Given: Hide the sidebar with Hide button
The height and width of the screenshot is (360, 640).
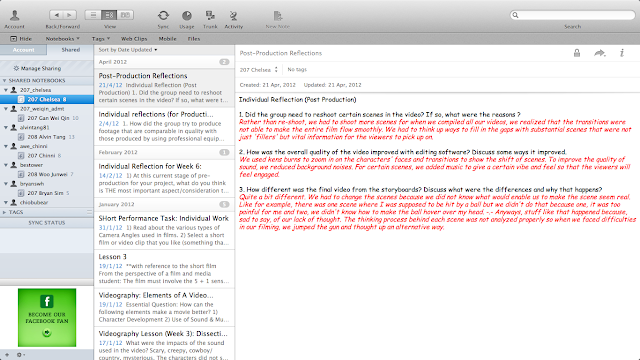Looking at the screenshot, I should [x=21, y=39].
